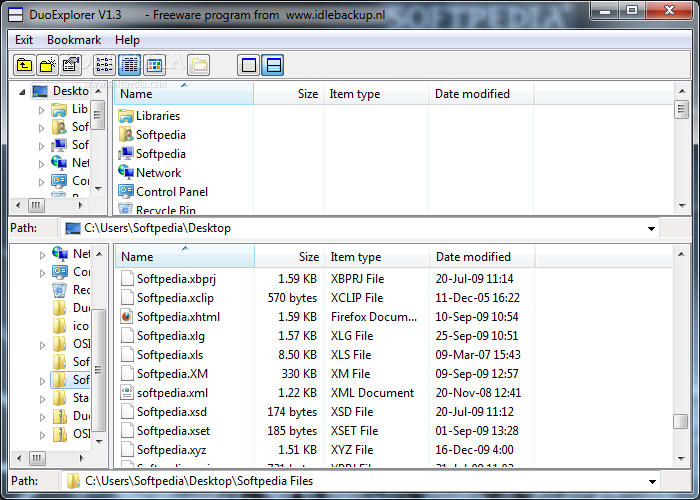
Task: Click the Firefox icon of Softpedia.xhtml
Action: [127, 317]
